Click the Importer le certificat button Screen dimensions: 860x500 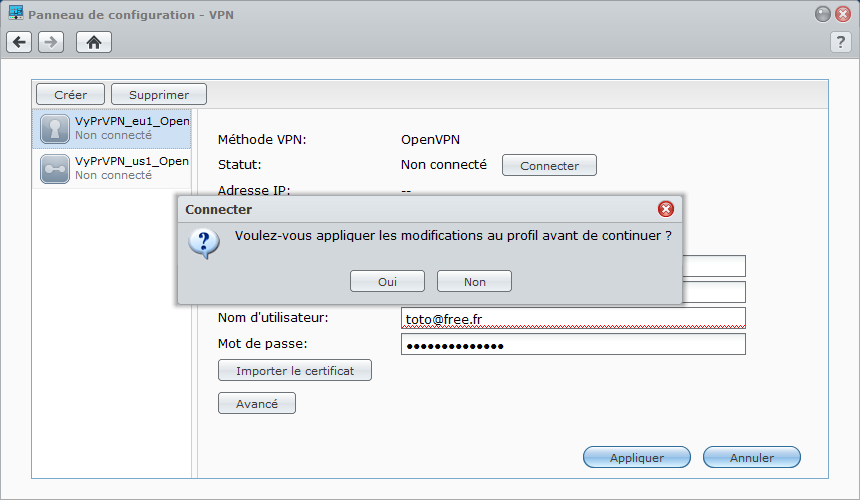click(295, 370)
